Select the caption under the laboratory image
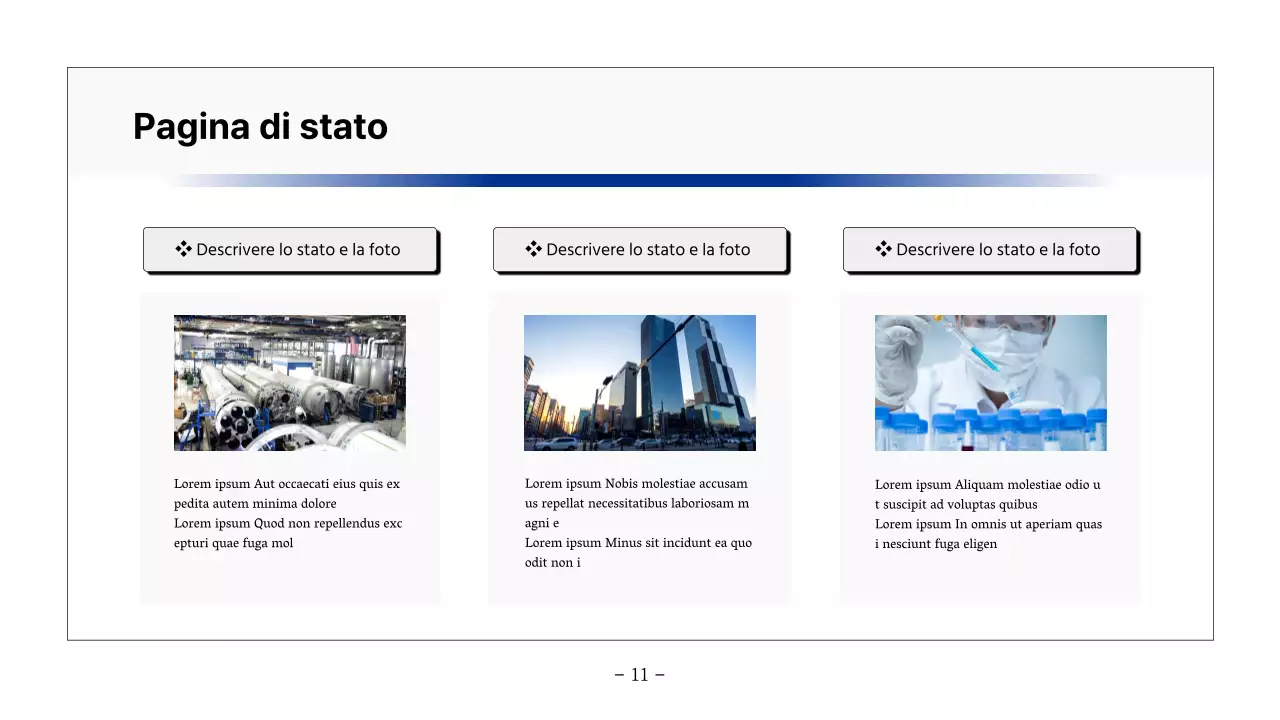Viewport: 1280px width, 720px height. coord(988,514)
